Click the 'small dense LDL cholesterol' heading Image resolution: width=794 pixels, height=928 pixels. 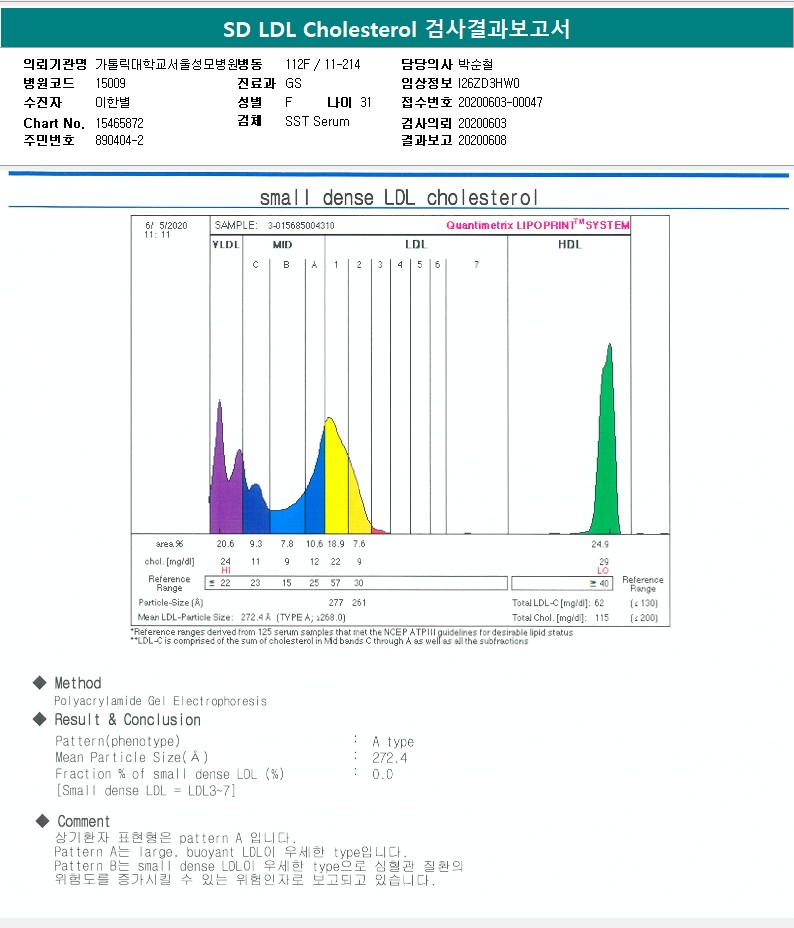point(399,197)
